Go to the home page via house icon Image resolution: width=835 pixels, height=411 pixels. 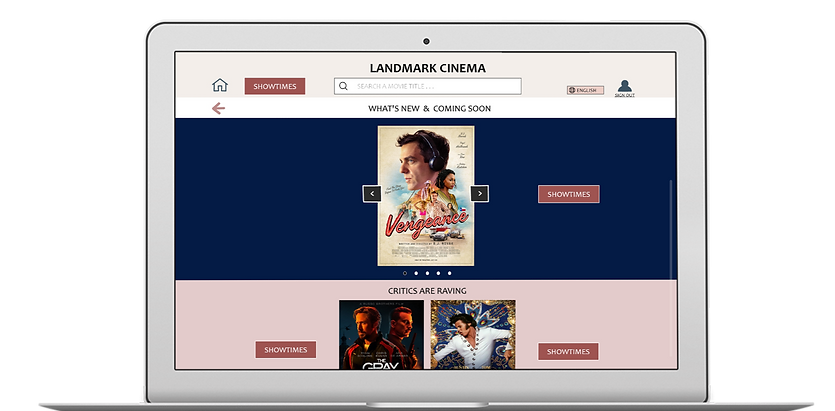(x=219, y=85)
